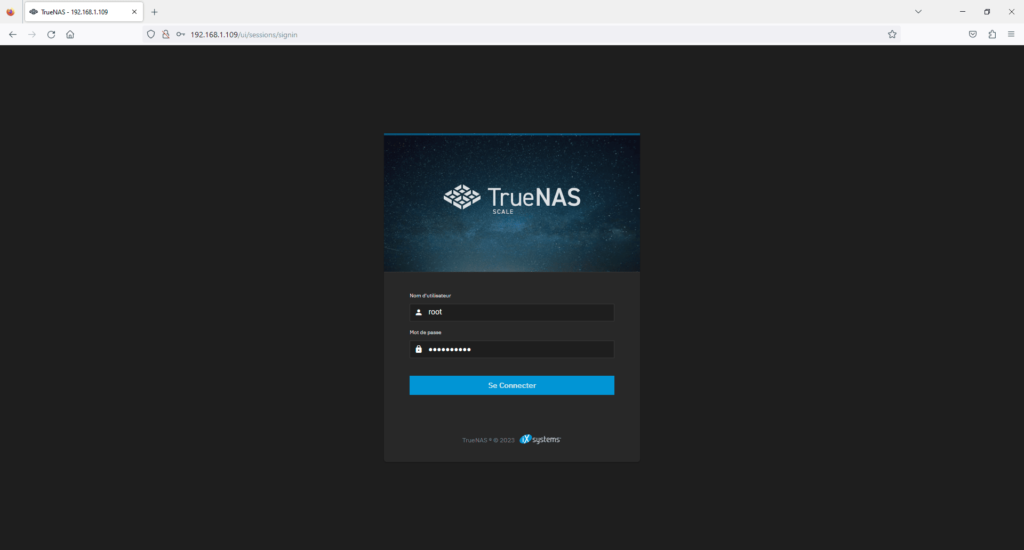Focus the Mot de passe field
Screen dimensions: 1024x550
click(x=511, y=349)
